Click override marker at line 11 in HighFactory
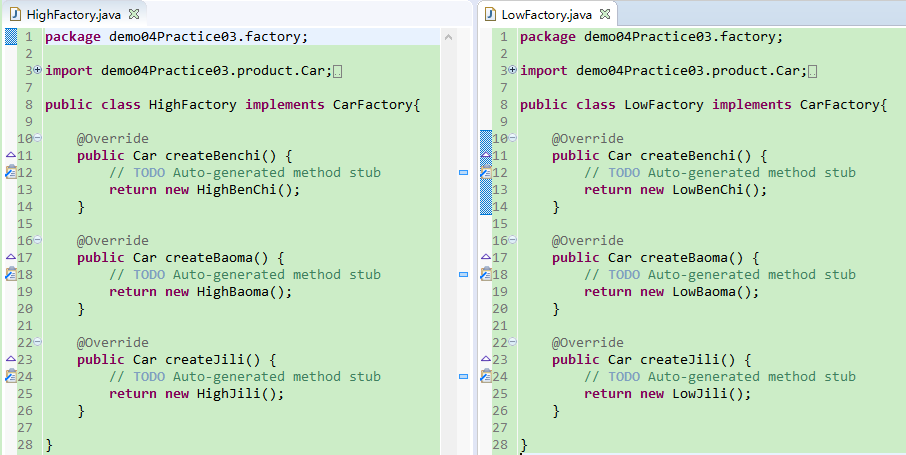The image size is (906, 455). pyautogui.click(x=10, y=155)
